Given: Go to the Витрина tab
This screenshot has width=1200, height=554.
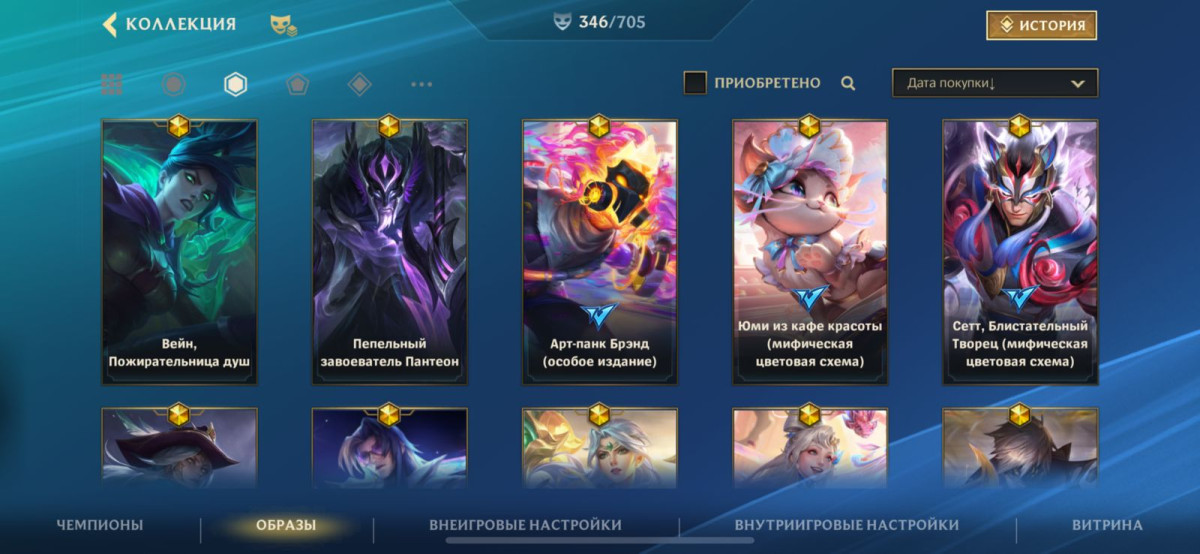Looking at the screenshot, I should (1107, 525).
